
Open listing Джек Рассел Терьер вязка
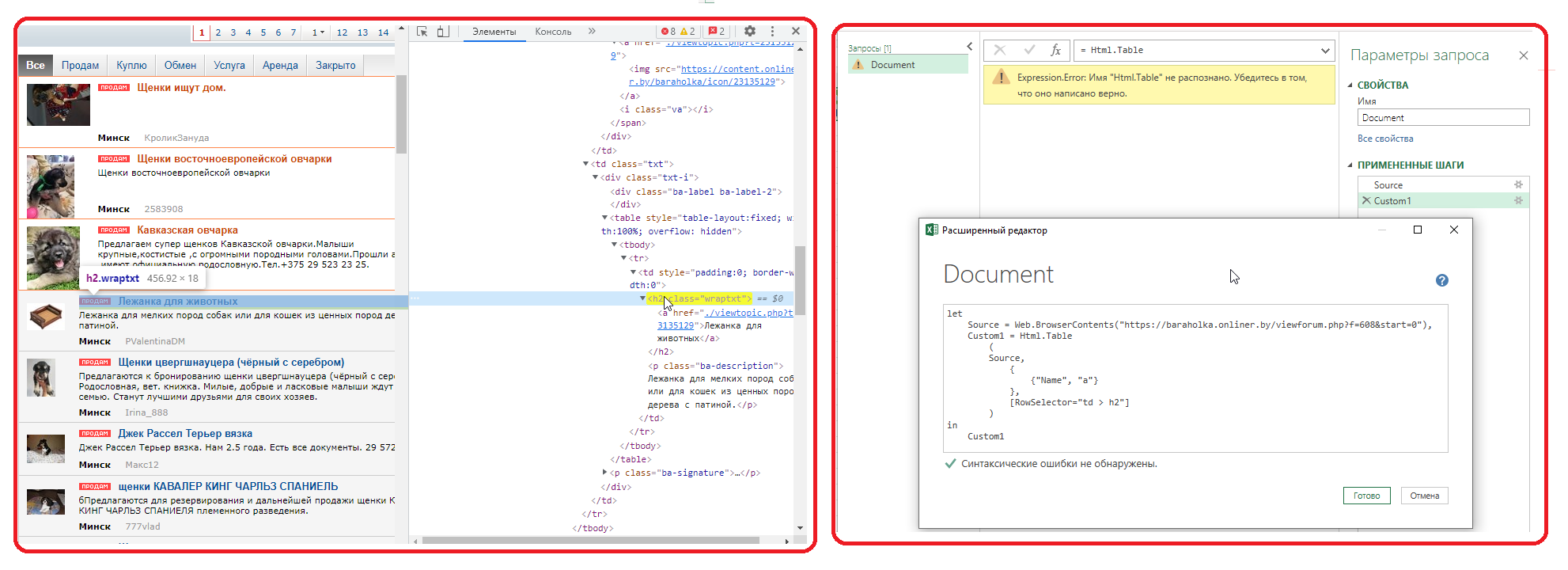pos(185,434)
